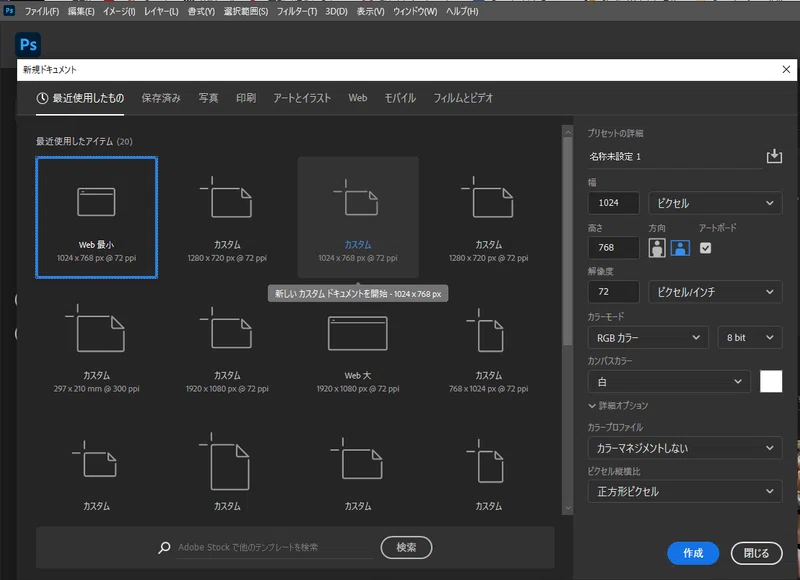This screenshot has height=580, width=800.
Task: Close the 新規ドキュメント dialog
Action: (x=786, y=69)
